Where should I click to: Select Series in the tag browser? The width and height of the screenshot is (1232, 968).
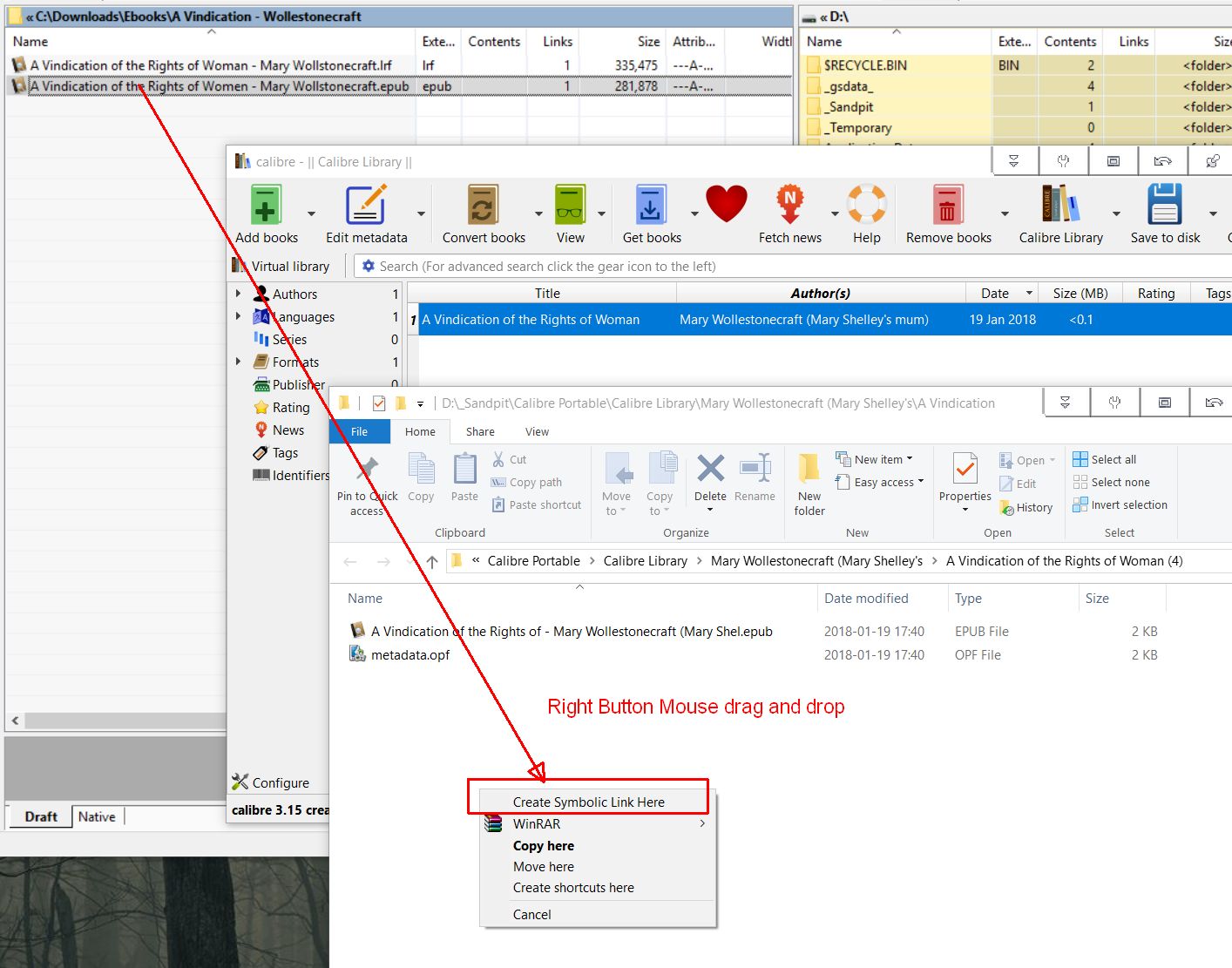[x=289, y=339]
